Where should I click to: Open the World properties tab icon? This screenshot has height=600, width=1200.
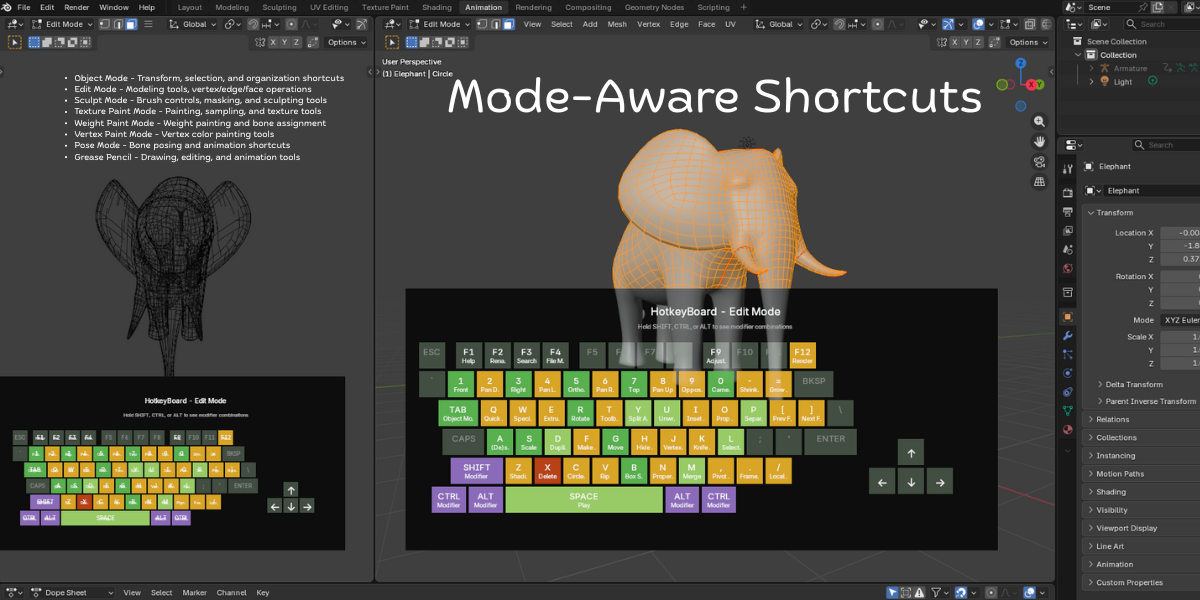tap(1068, 268)
